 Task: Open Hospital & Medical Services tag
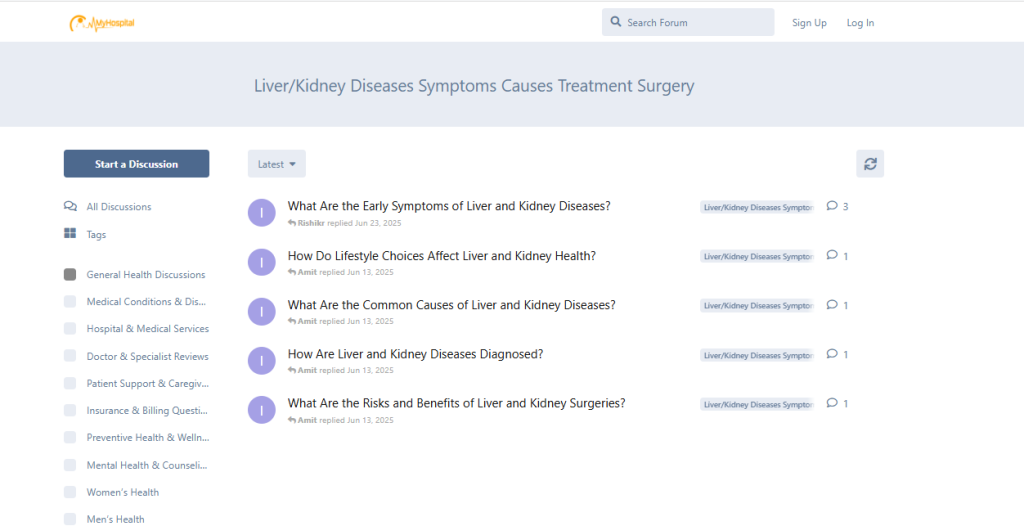(x=147, y=329)
